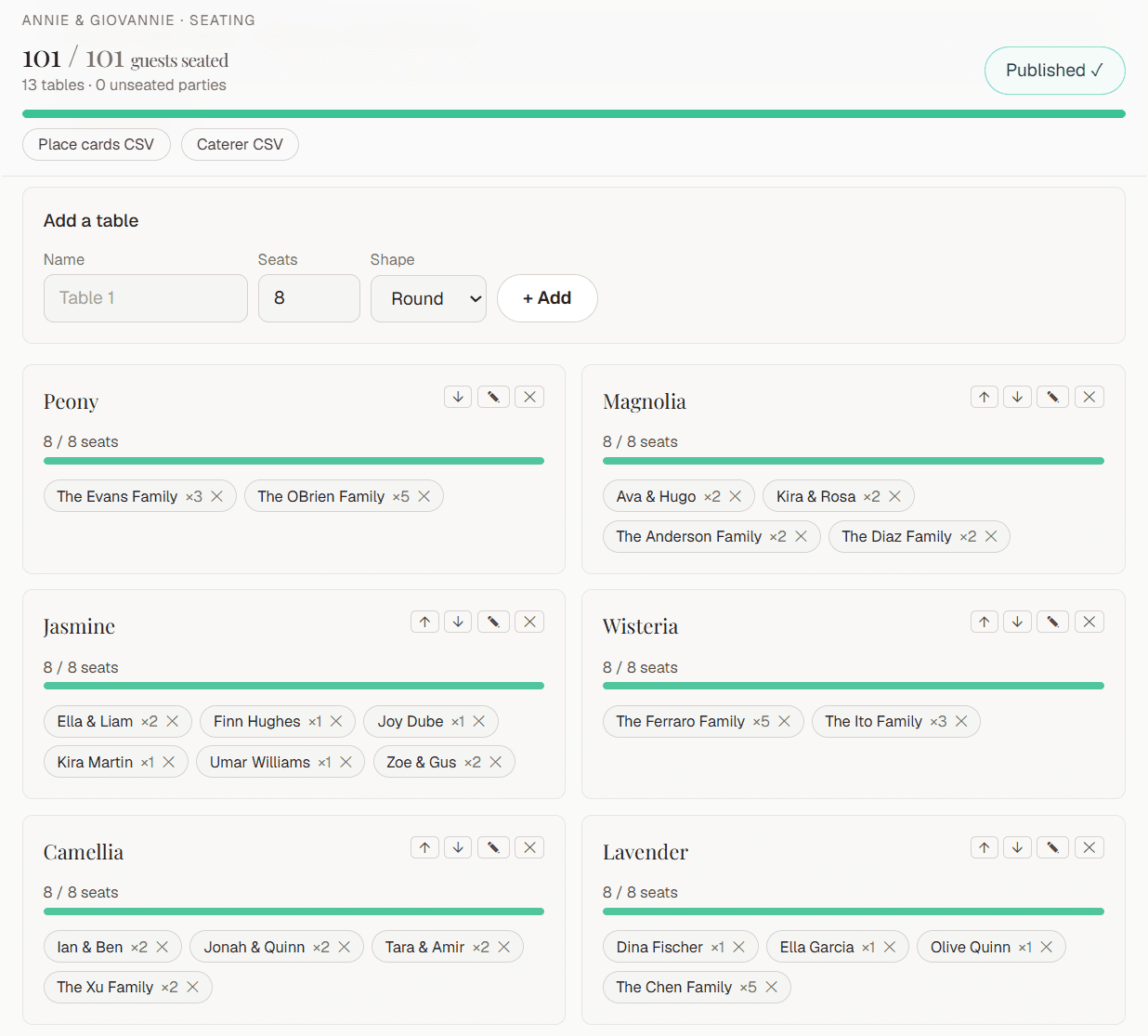The height and width of the screenshot is (1036, 1148).
Task: Rename Magnolia table with pencil icon
Action: tap(1052, 397)
